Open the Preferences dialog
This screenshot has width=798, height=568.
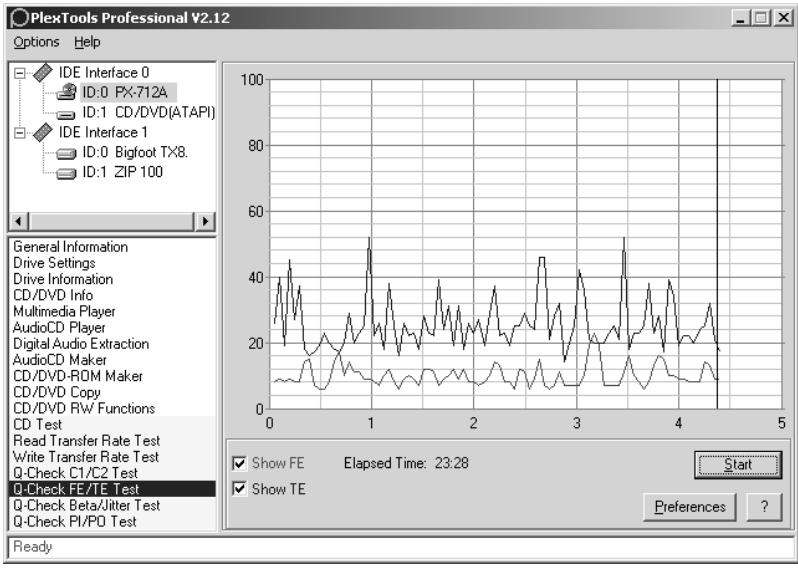coord(690,507)
